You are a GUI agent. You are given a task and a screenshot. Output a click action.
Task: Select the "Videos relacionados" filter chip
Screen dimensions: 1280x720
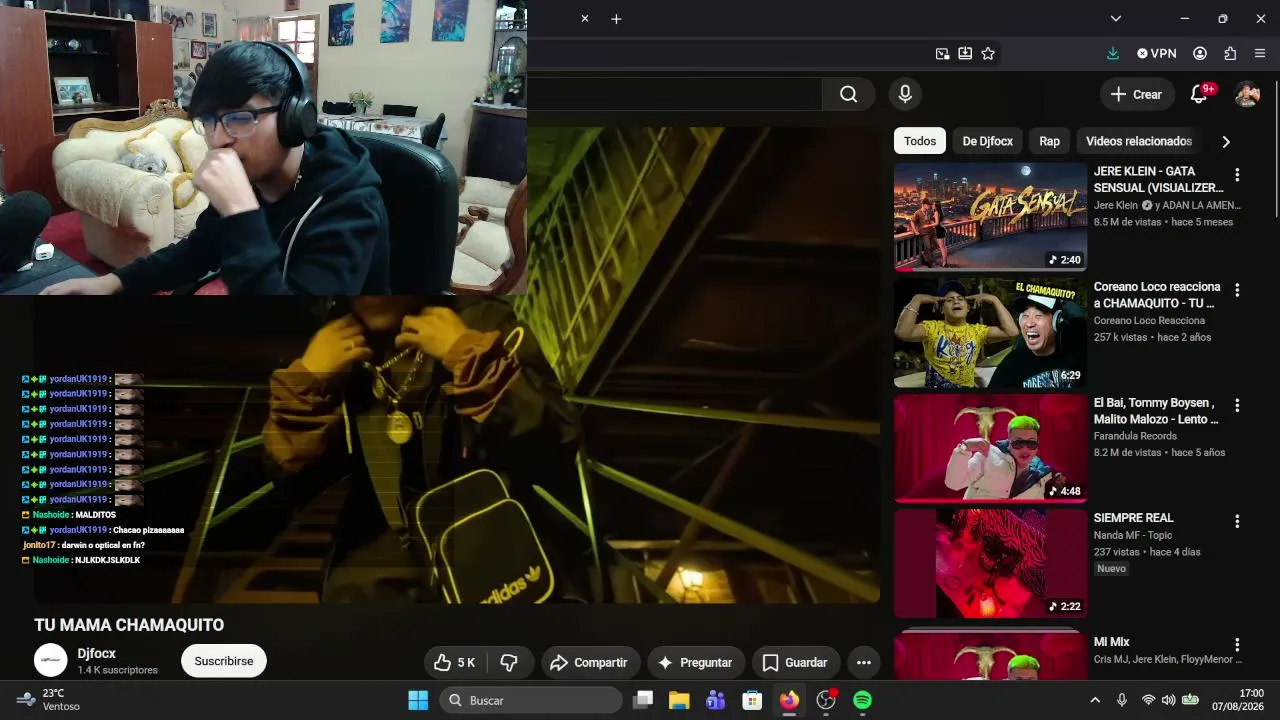(1139, 141)
